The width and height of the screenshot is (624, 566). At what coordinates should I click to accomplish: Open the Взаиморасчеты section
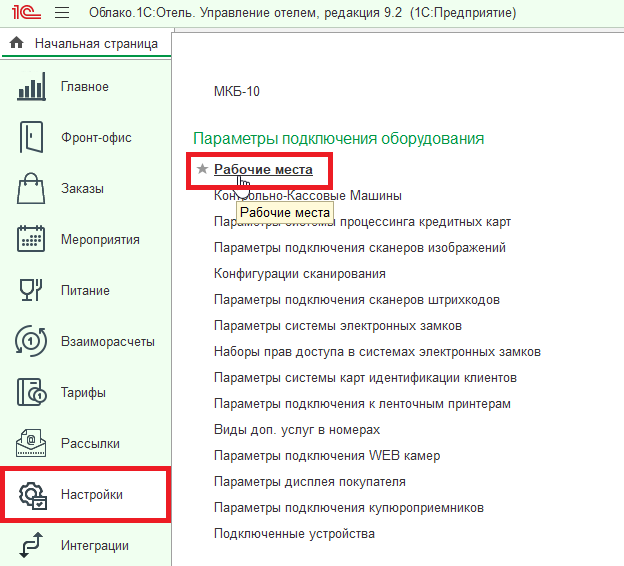tap(108, 341)
